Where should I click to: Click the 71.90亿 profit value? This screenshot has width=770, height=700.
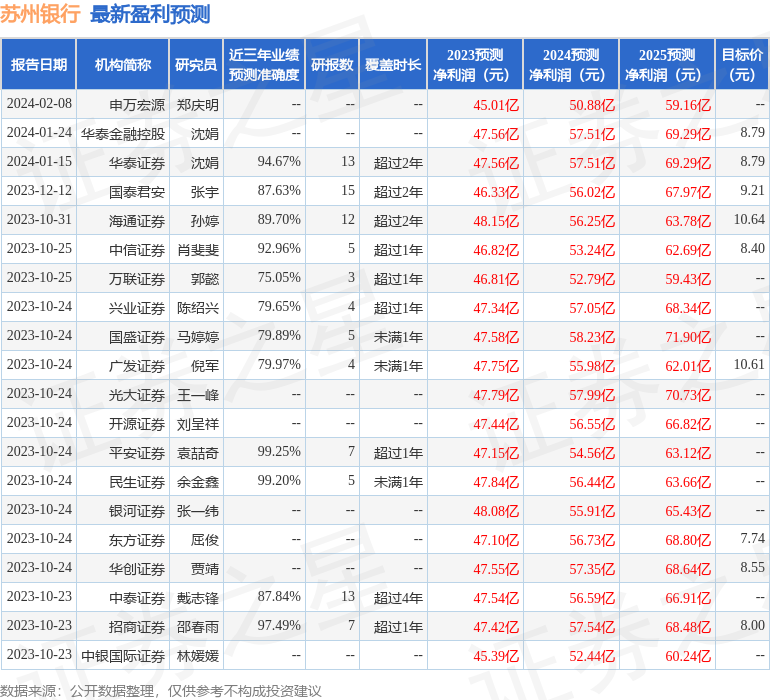point(688,336)
